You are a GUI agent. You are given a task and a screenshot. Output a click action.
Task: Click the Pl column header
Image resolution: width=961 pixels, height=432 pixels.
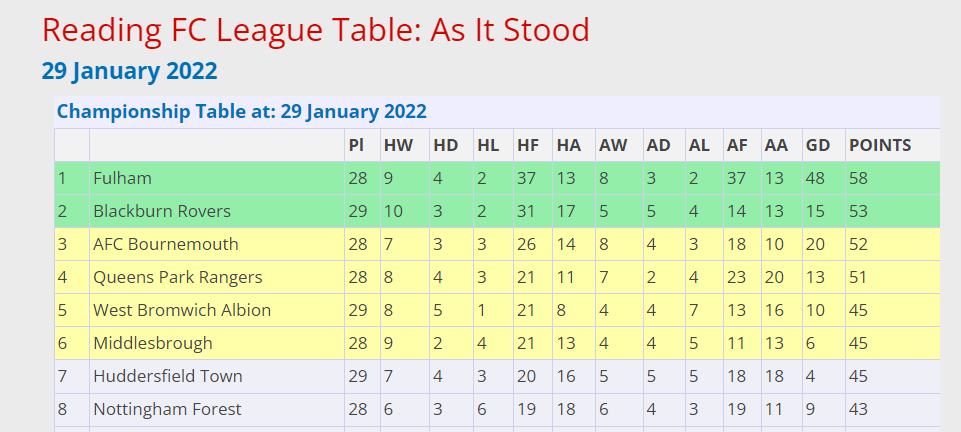(x=355, y=145)
